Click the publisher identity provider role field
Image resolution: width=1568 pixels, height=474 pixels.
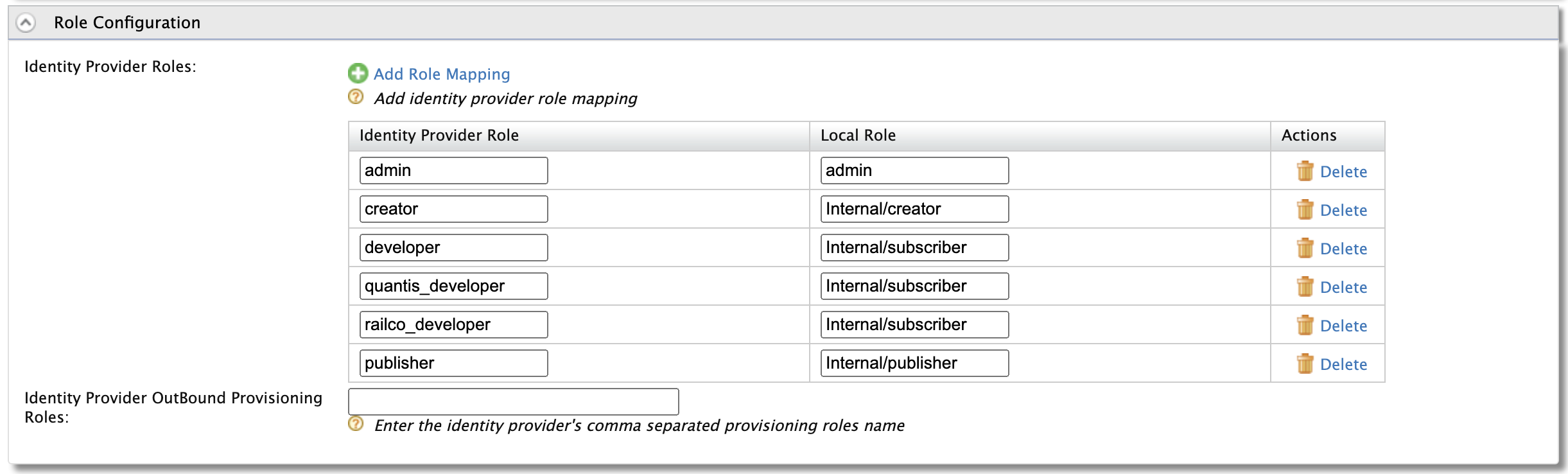click(454, 363)
